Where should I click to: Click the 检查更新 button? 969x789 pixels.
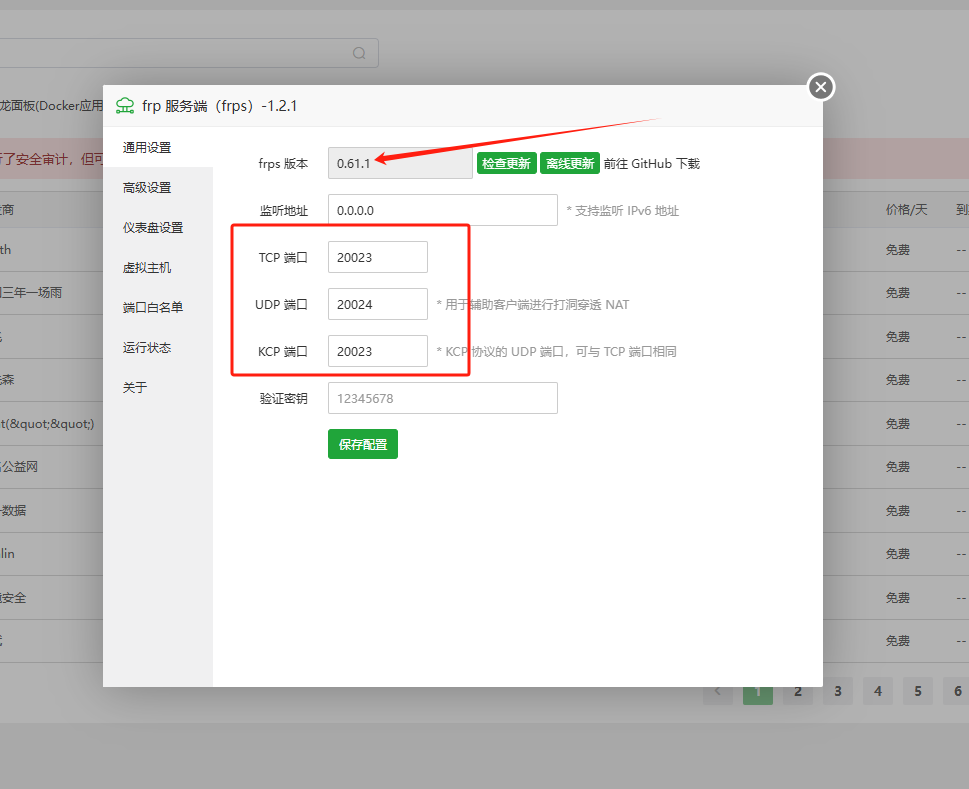coord(506,164)
